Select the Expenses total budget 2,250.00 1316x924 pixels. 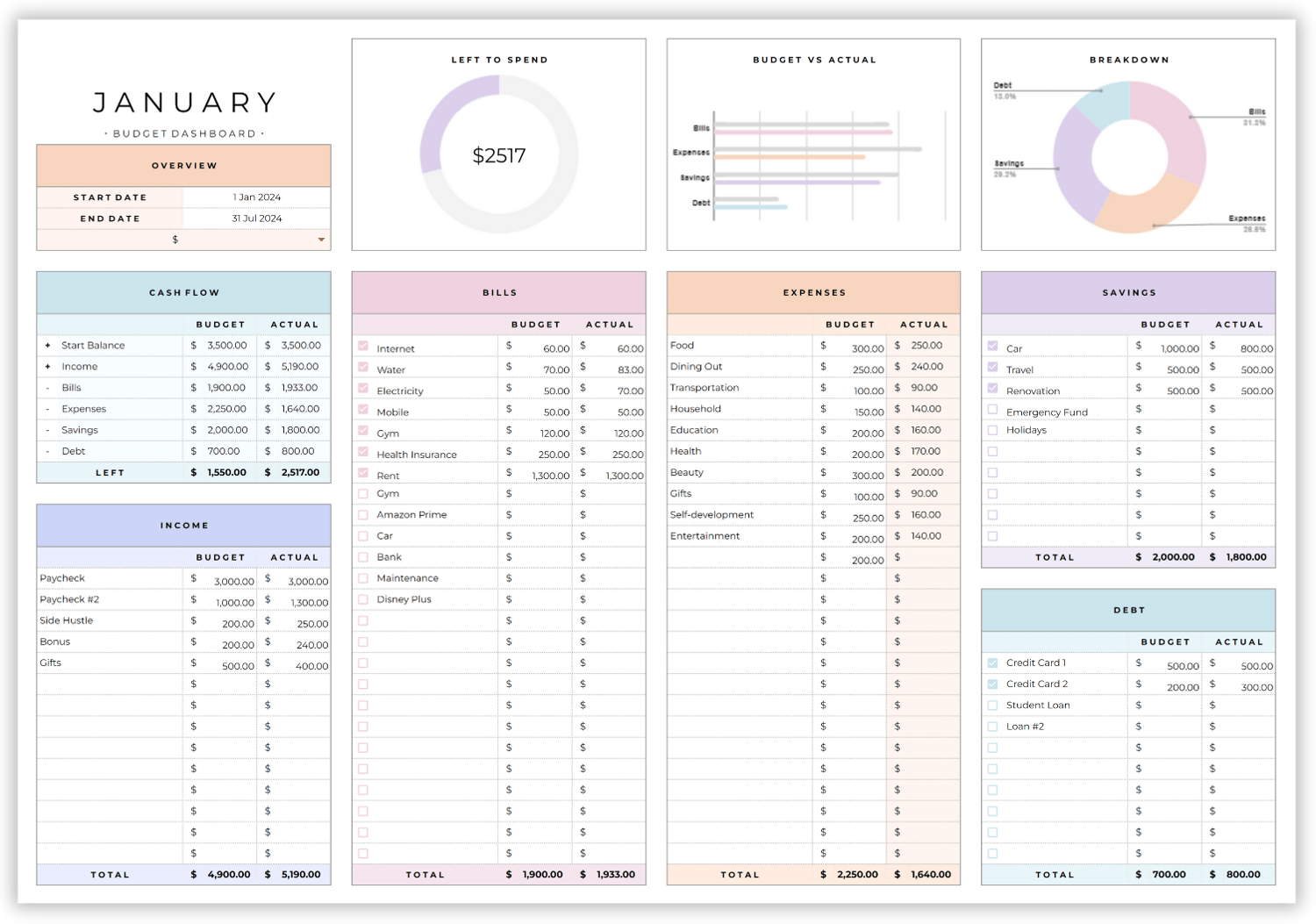(857, 875)
